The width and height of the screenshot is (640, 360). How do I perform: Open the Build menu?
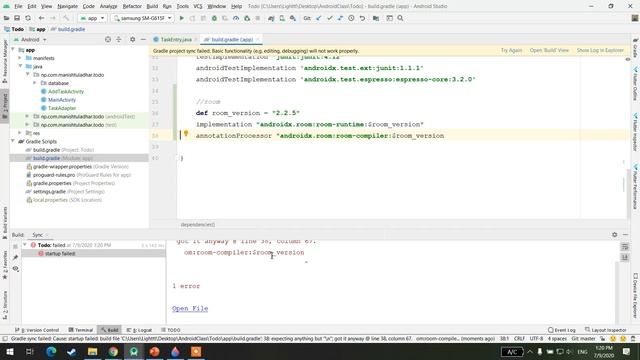[152, 6]
